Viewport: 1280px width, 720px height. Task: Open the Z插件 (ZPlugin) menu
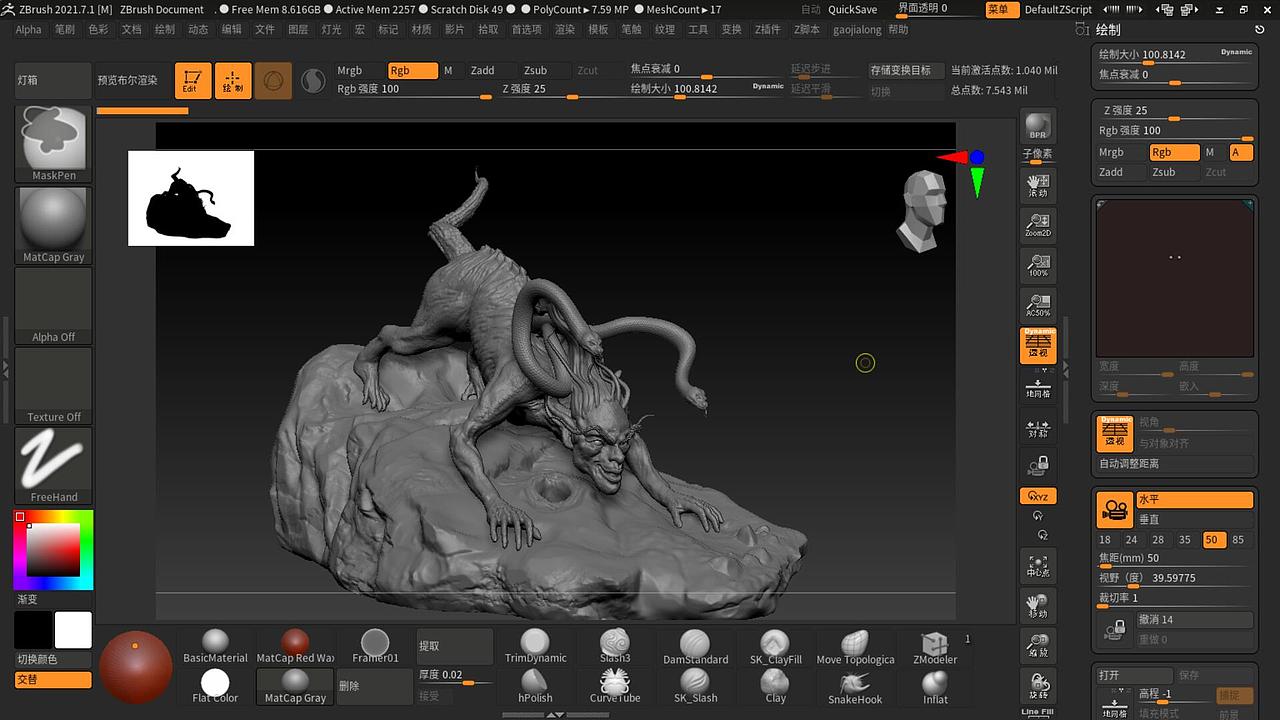(x=767, y=29)
